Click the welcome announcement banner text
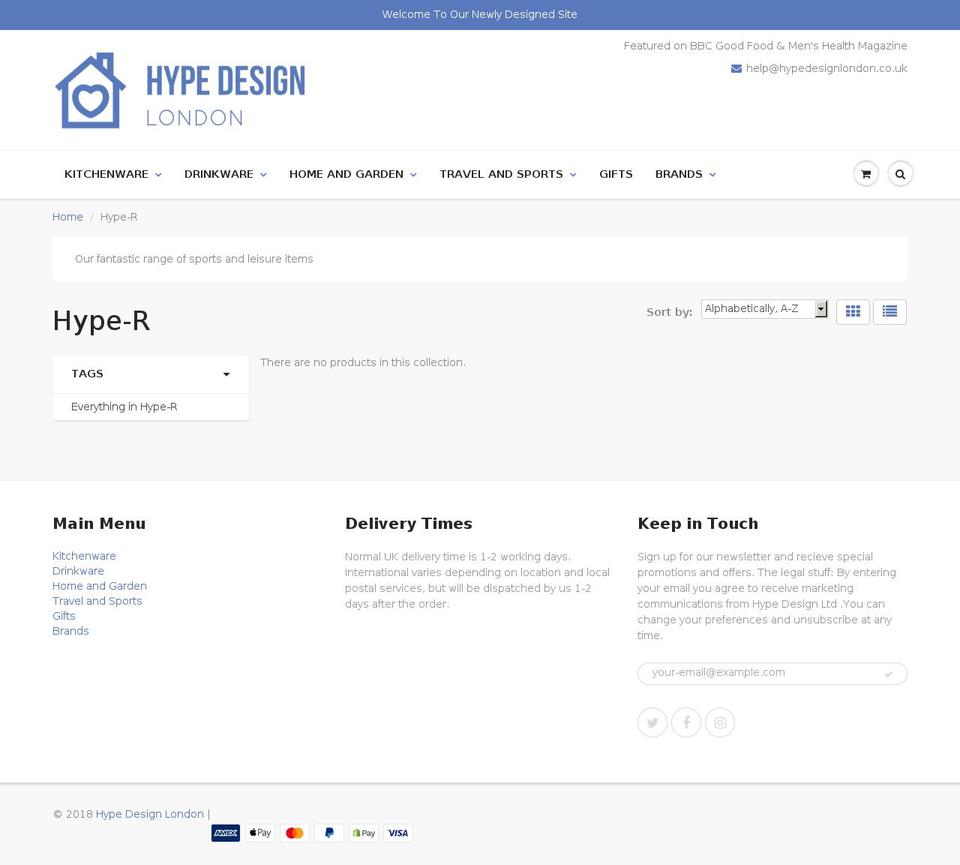Screen dimensions: 960x865 tap(479, 14)
